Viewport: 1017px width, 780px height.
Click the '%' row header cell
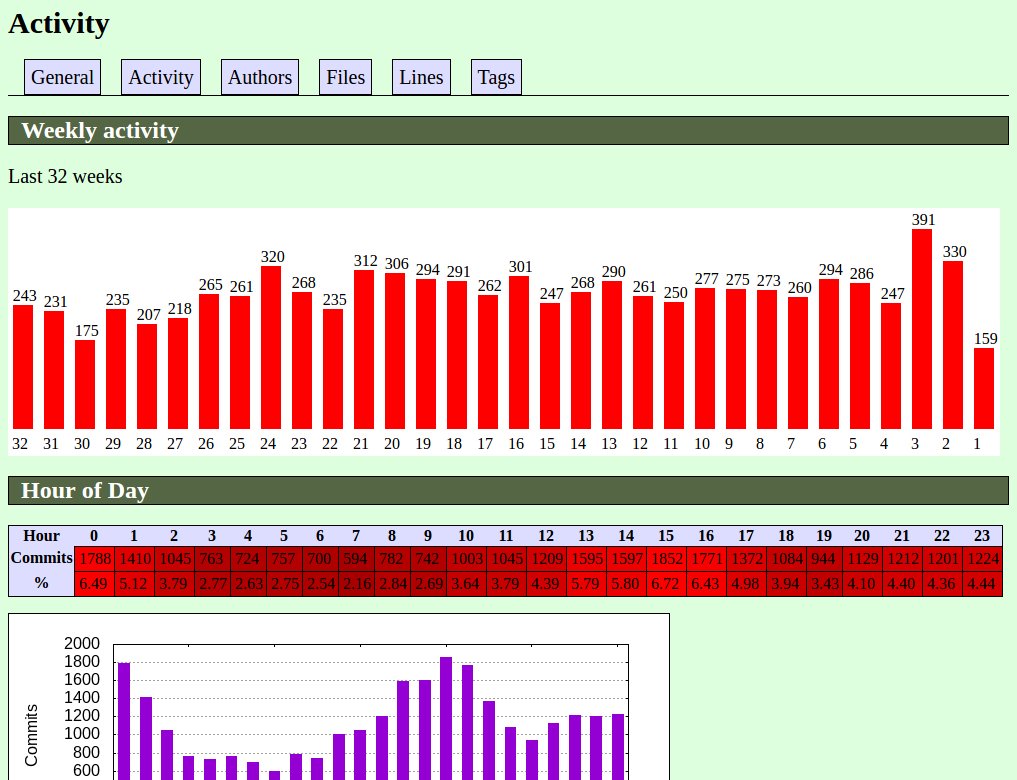point(42,583)
